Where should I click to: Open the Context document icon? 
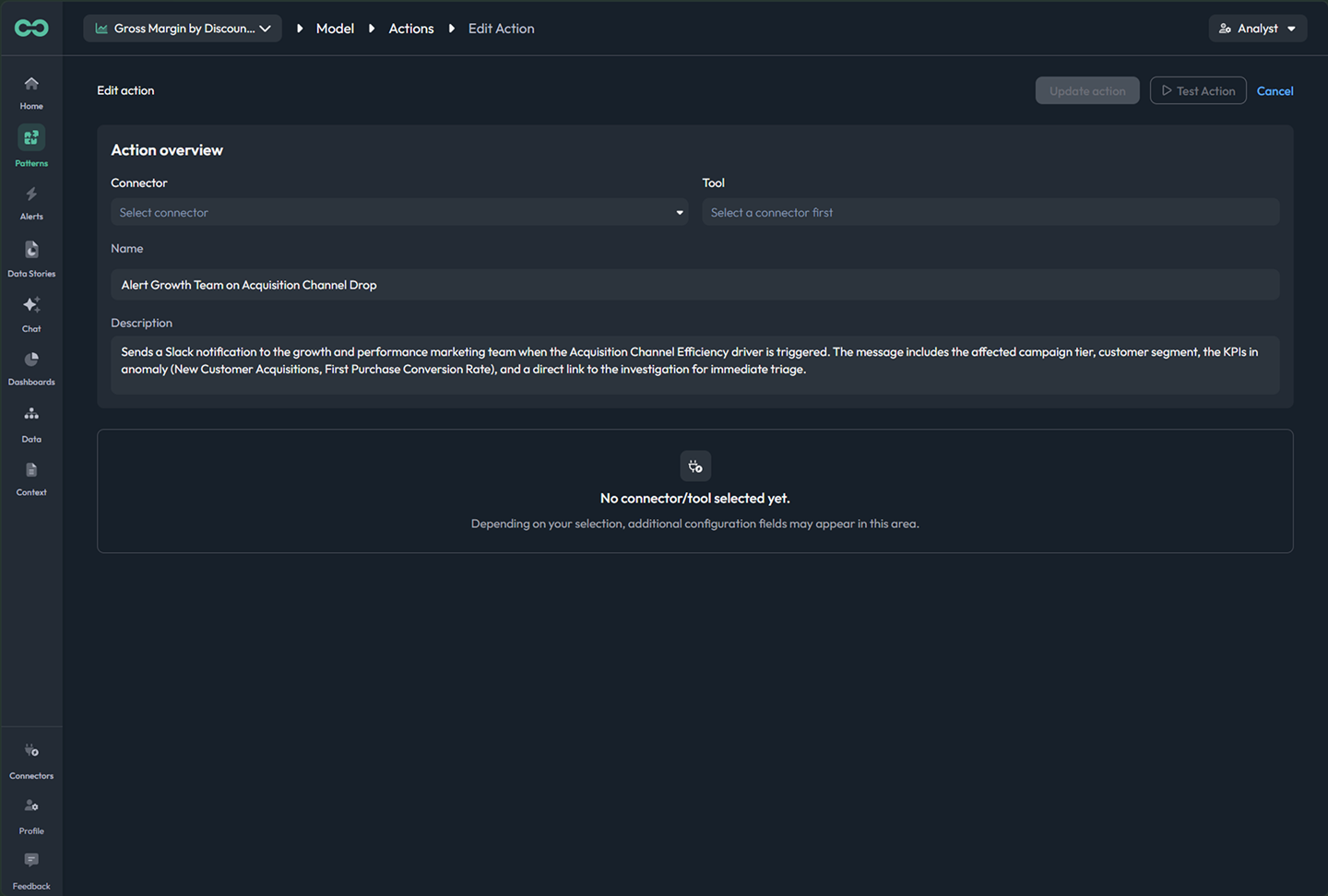pos(31,470)
